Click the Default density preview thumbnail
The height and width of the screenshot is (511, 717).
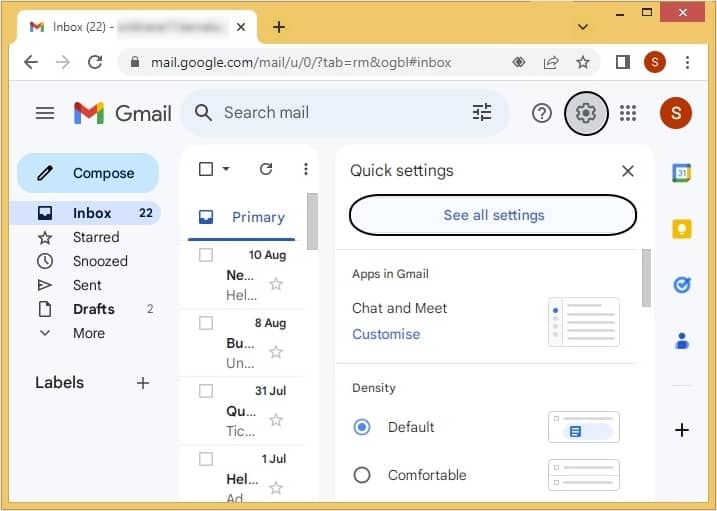click(x=584, y=427)
